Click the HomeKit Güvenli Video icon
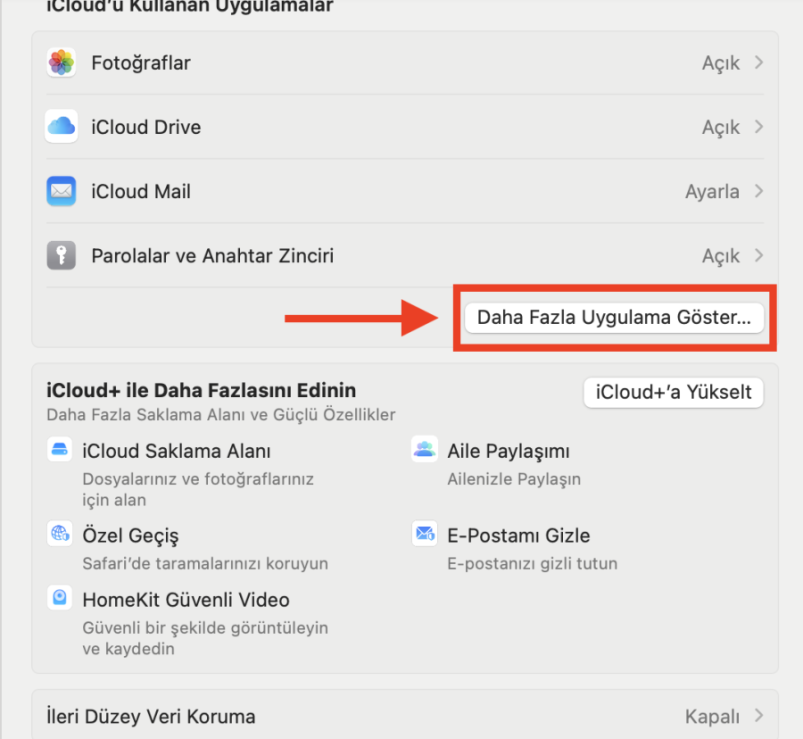This screenshot has height=739, width=803. click(59, 598)
